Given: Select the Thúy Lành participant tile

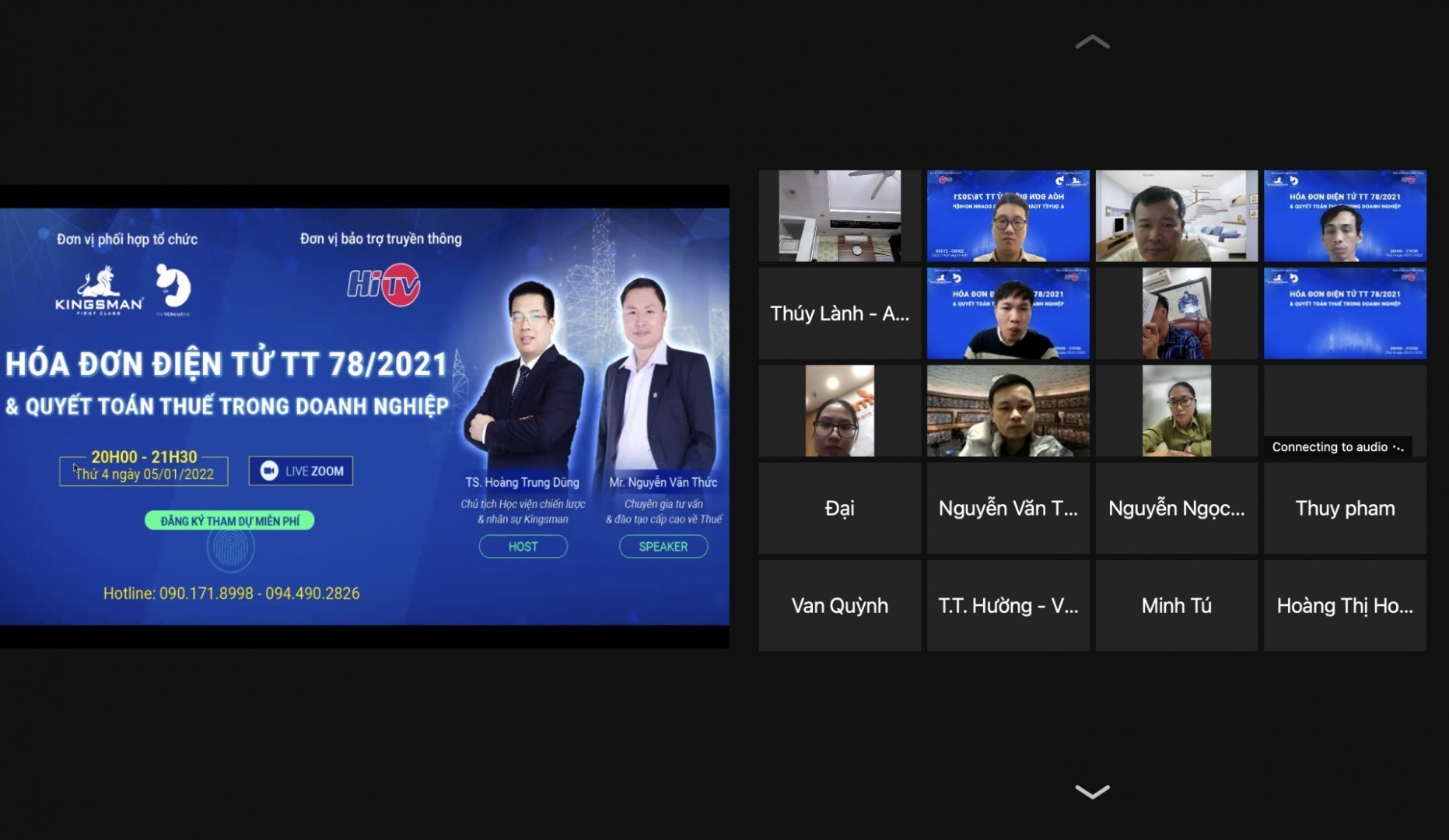Looking at the screenshot, I should [839, 313].
